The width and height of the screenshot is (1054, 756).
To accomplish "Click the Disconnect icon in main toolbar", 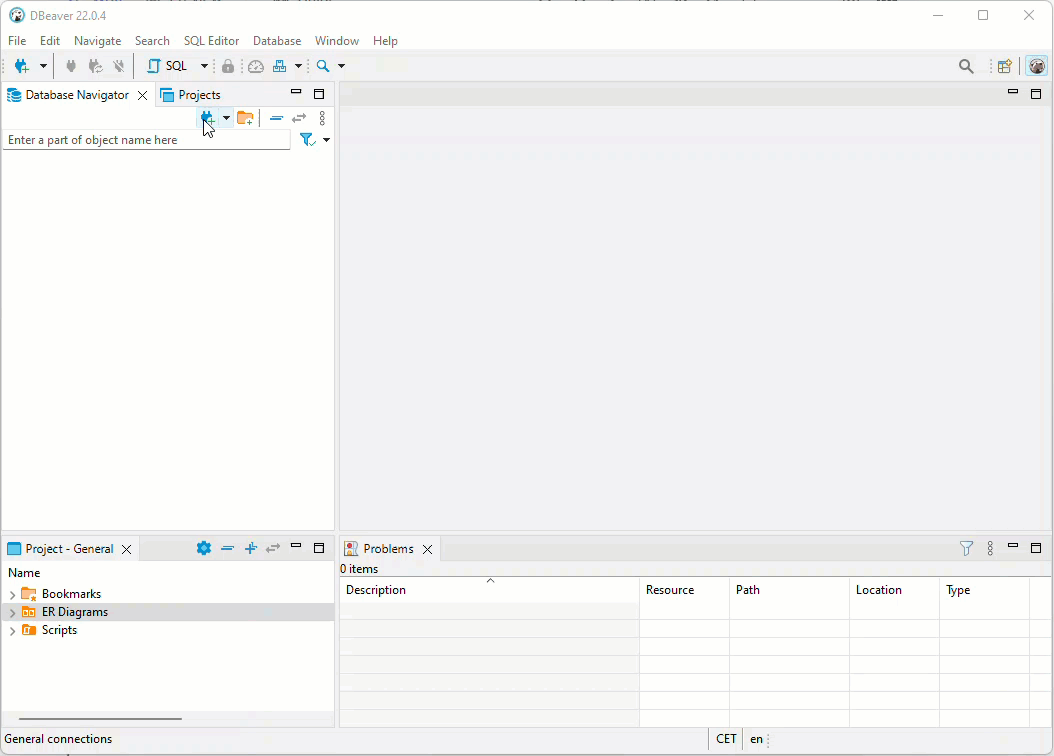I will point(119,66).
